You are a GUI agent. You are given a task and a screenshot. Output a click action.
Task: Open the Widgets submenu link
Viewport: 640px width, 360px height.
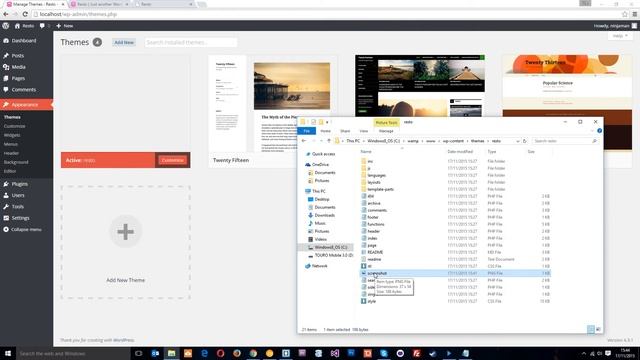point(12,135)
